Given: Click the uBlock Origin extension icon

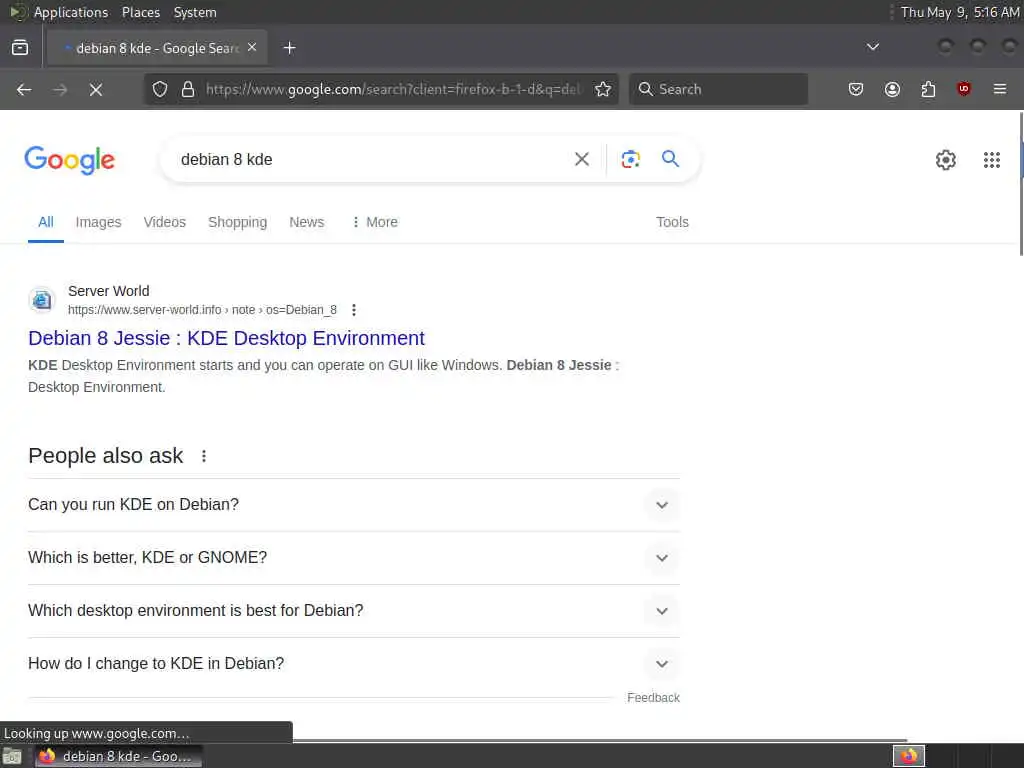Looking at the screenshot, I should pyautogui.click(x=964, y=89).
